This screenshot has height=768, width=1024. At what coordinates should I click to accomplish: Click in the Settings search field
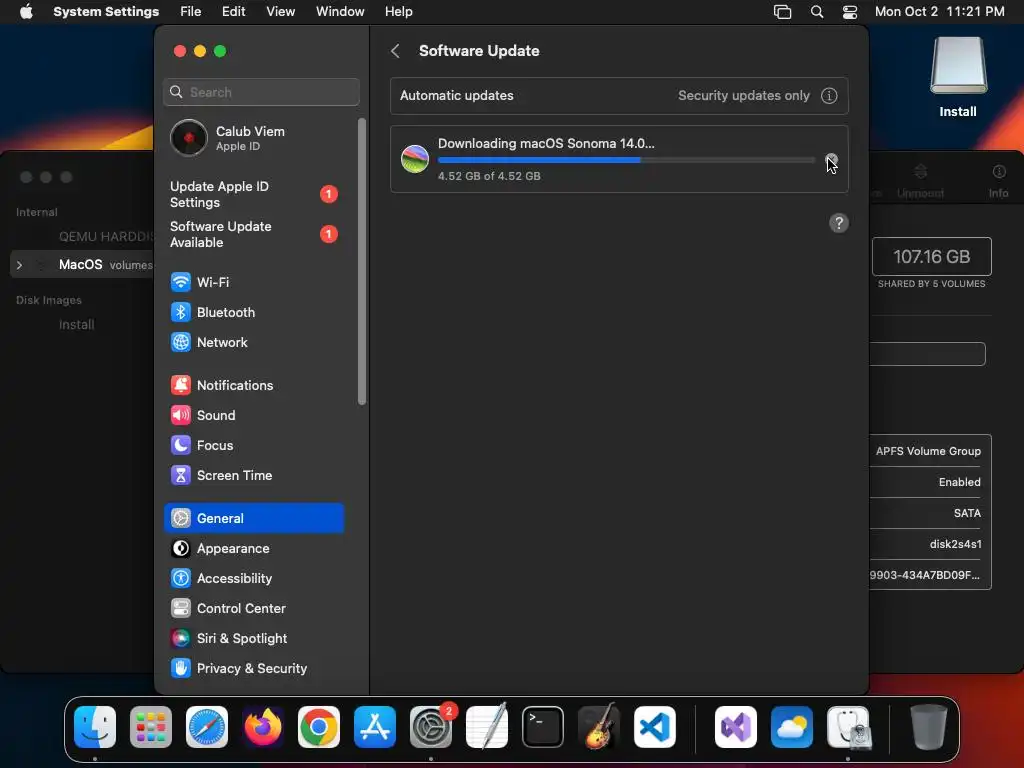tap(261, 92)
